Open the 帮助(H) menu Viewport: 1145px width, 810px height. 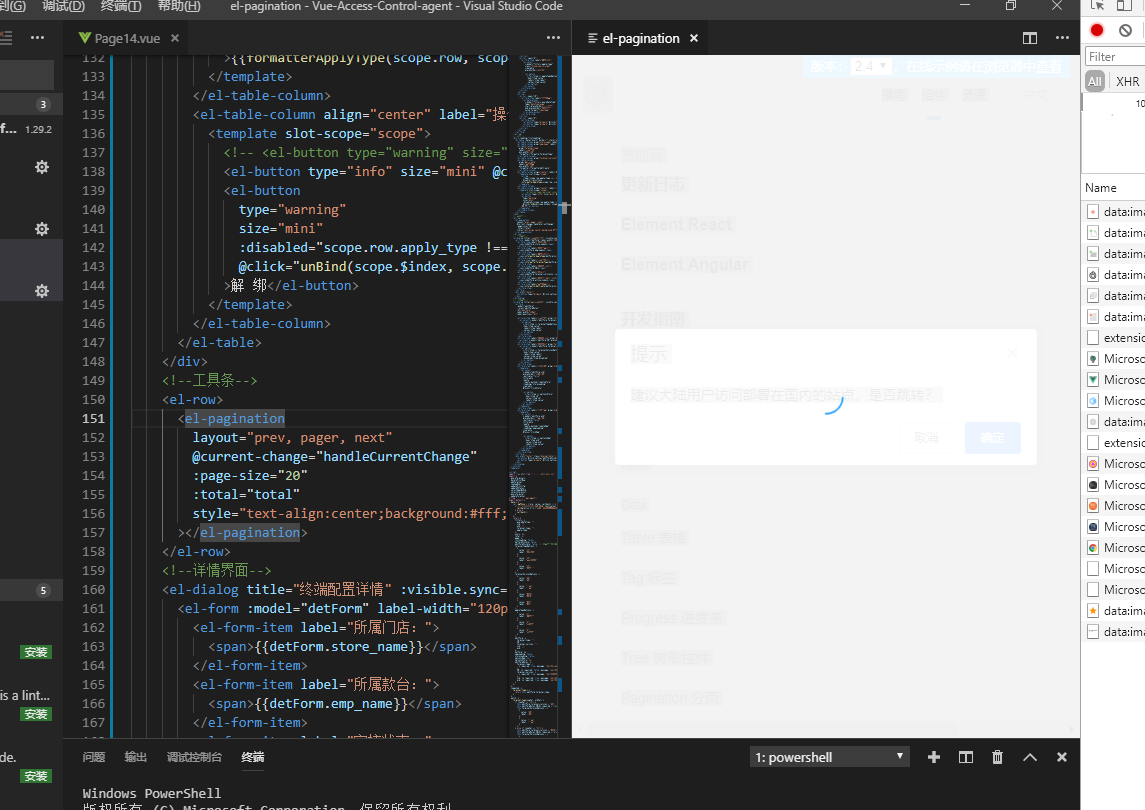click(x=179, y=6)
